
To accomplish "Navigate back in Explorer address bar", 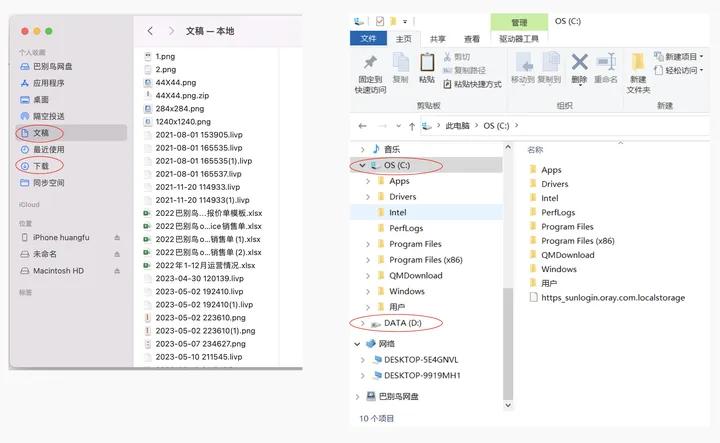I will pos(362,126).
